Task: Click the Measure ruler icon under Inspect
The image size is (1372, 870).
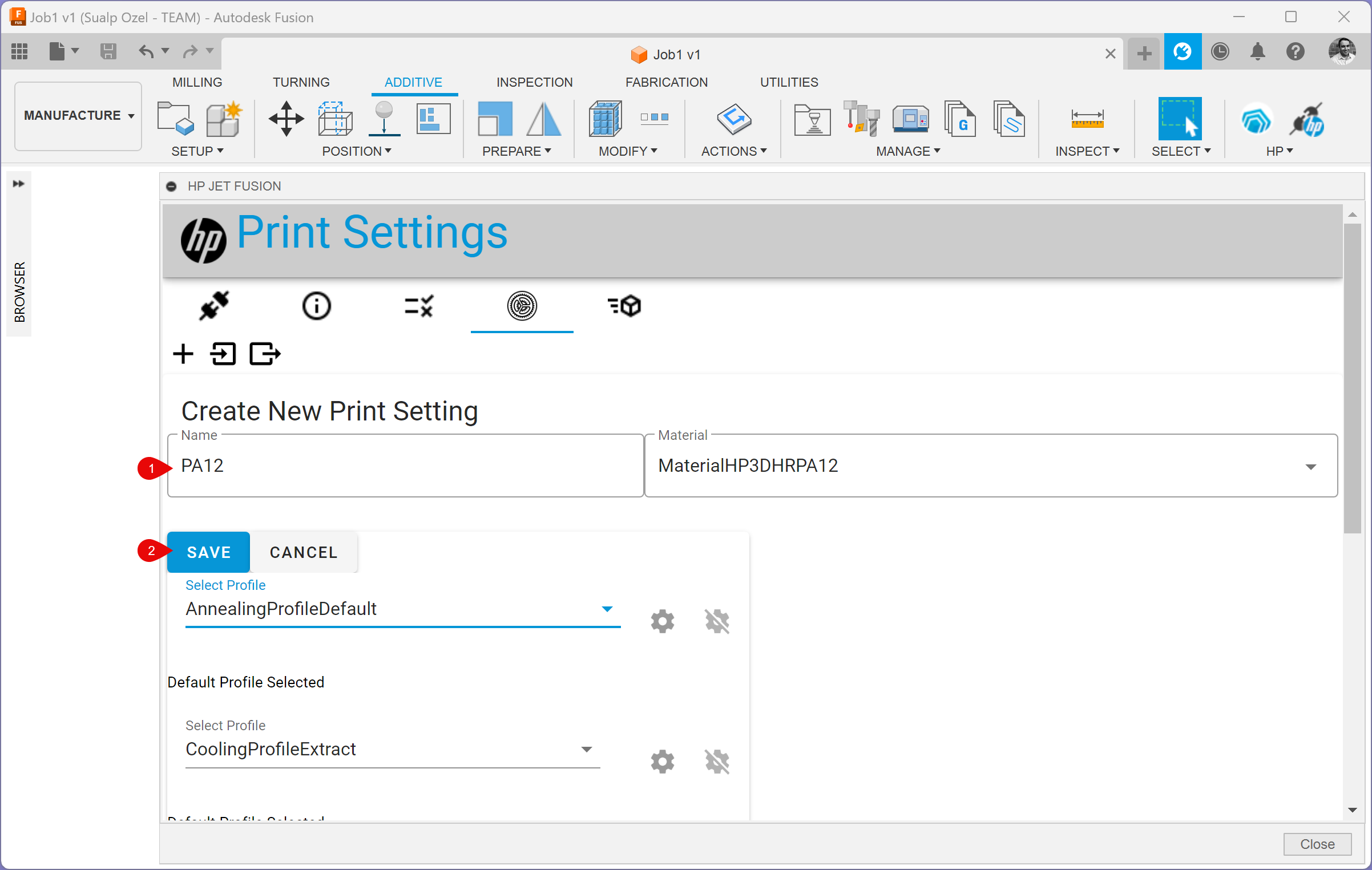Action: pyautogui.click(x=1087, y=119)
